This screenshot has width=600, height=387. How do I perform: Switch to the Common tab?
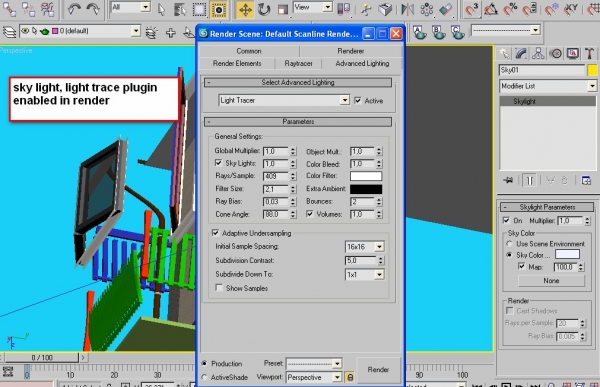[249, 51]
